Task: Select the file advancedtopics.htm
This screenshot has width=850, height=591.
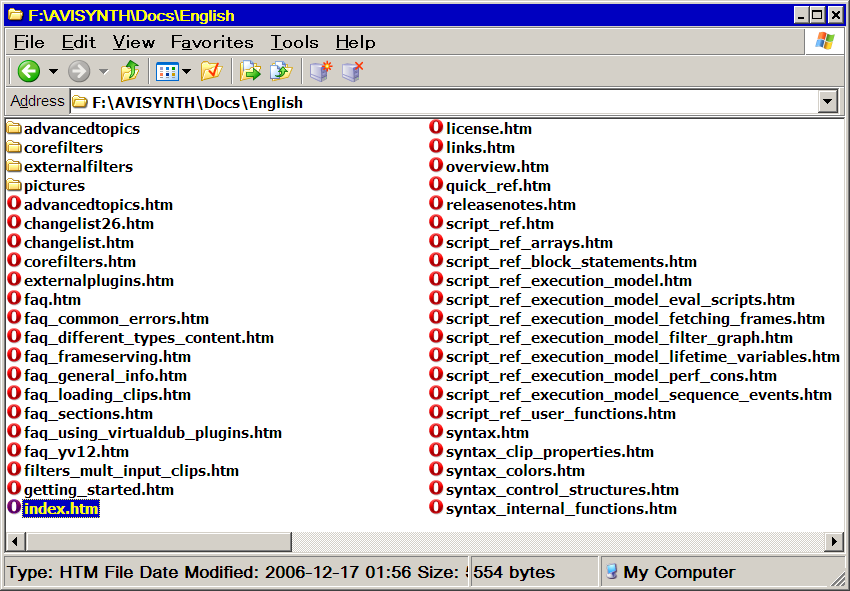Action: [98, 204]
